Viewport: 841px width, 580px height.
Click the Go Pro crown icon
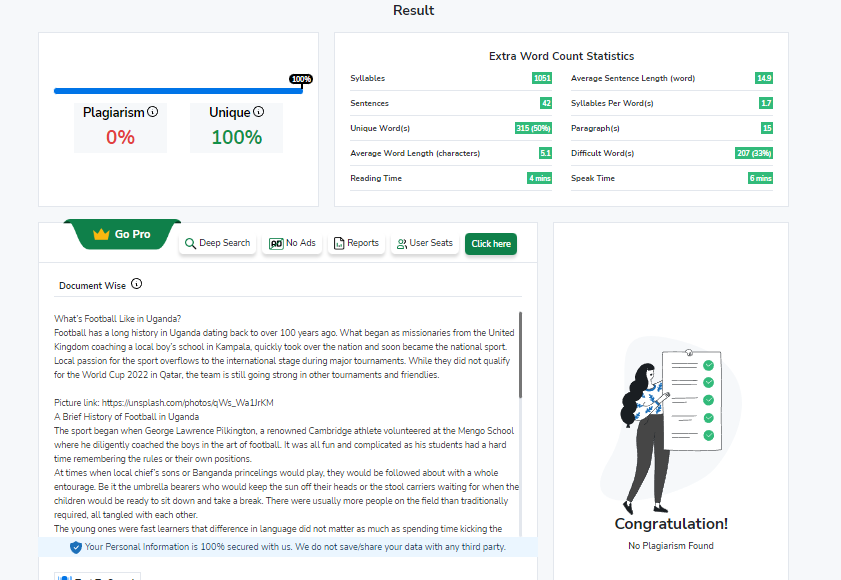point(100,234)
